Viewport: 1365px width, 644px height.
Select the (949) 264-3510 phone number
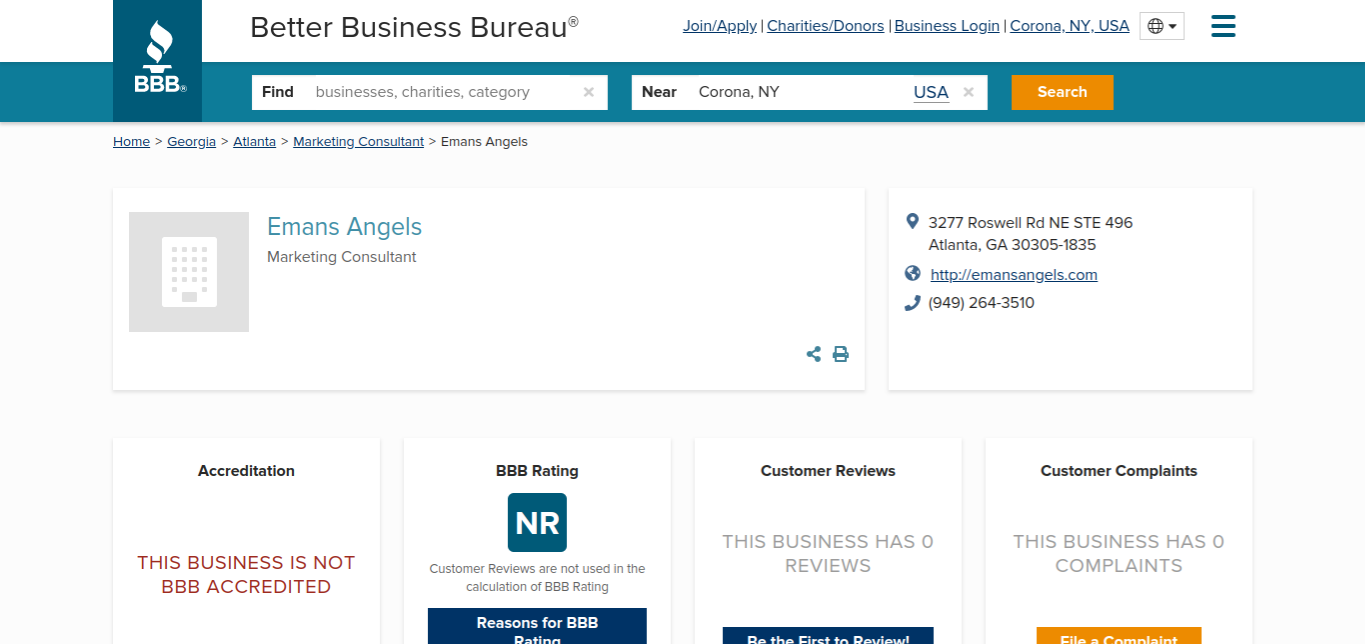click(981, 303)
